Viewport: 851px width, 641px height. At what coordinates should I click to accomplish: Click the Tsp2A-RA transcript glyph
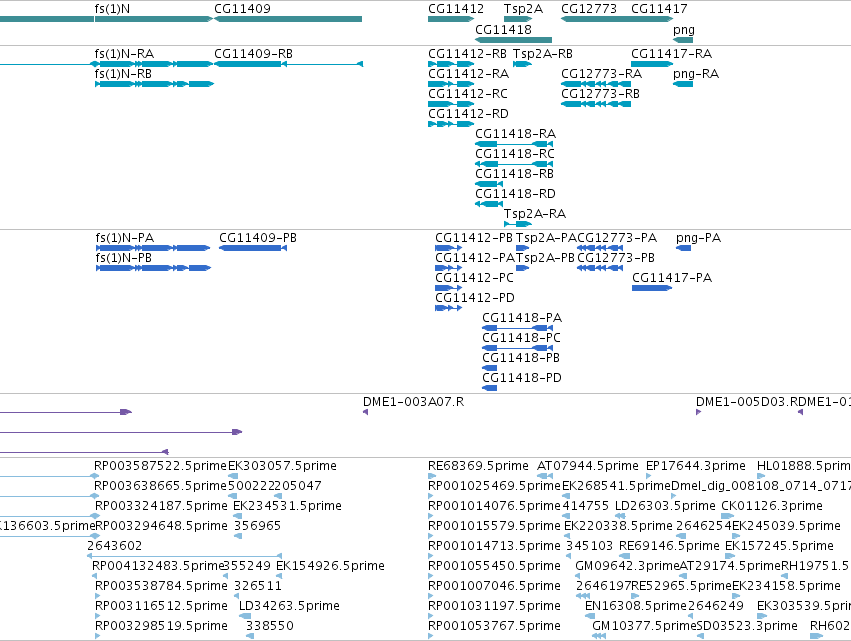[x=518, y=224]
